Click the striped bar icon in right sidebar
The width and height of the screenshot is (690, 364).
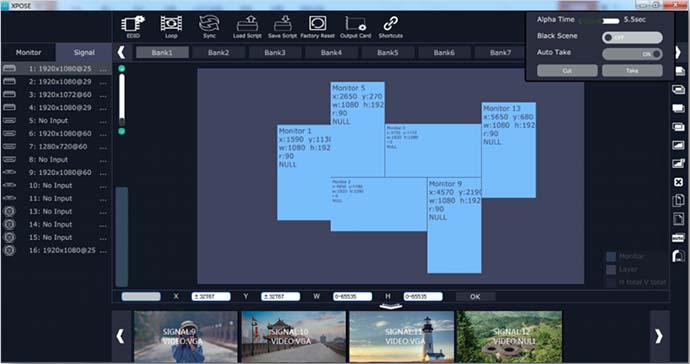tap(678, 238)
